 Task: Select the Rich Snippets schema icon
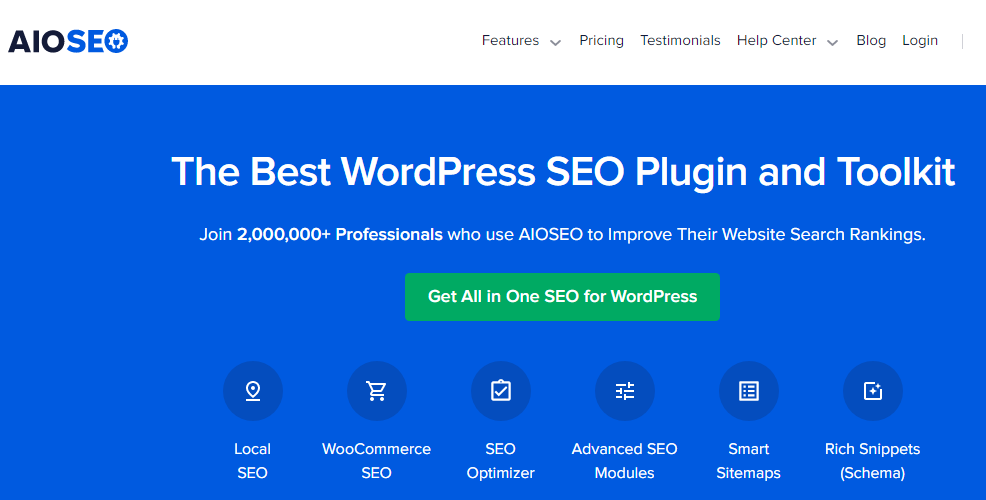pos(873,391)
